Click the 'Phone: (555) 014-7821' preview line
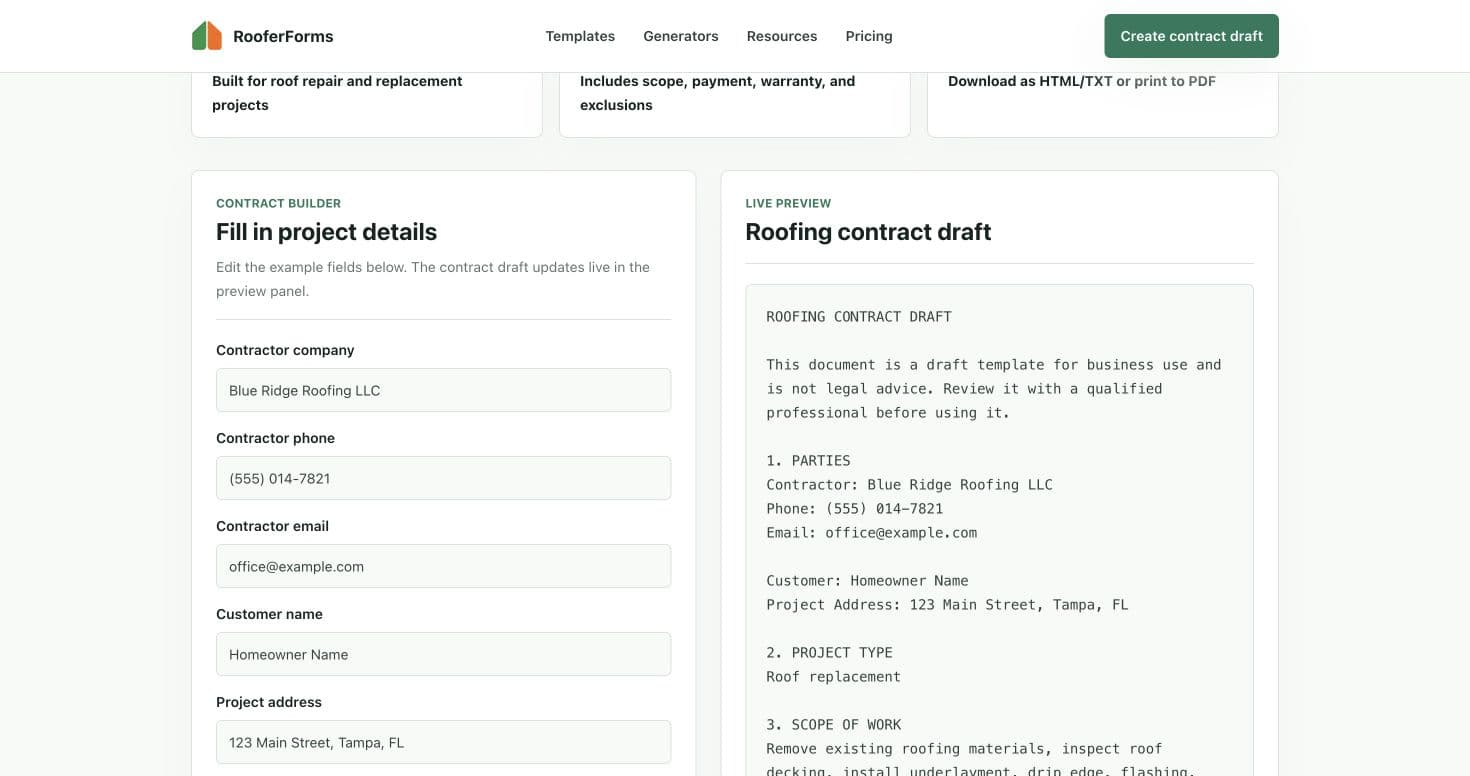The image size is (1470, 776). tap(854, 508)
